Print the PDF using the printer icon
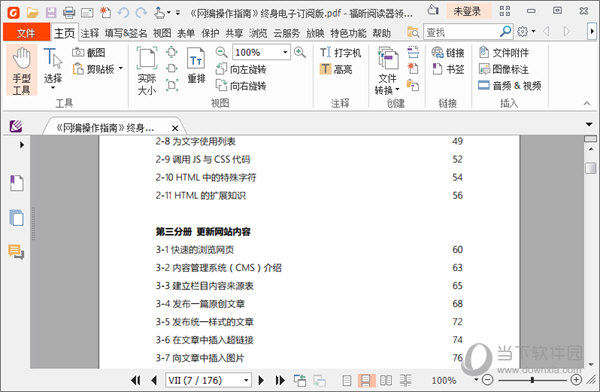 tap(69, 13)
